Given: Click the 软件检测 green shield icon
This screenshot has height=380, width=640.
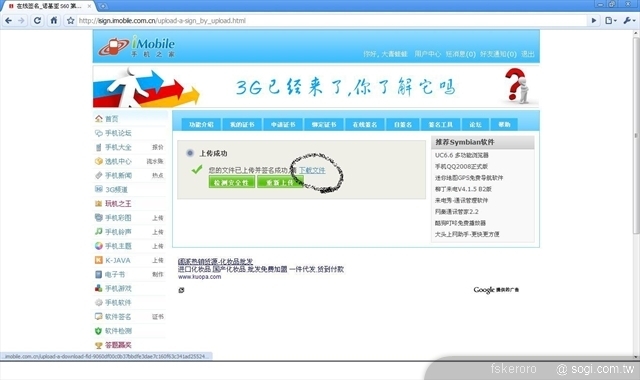Looking at the screenshot, I should pyautogui.click(x=99, y=331).
